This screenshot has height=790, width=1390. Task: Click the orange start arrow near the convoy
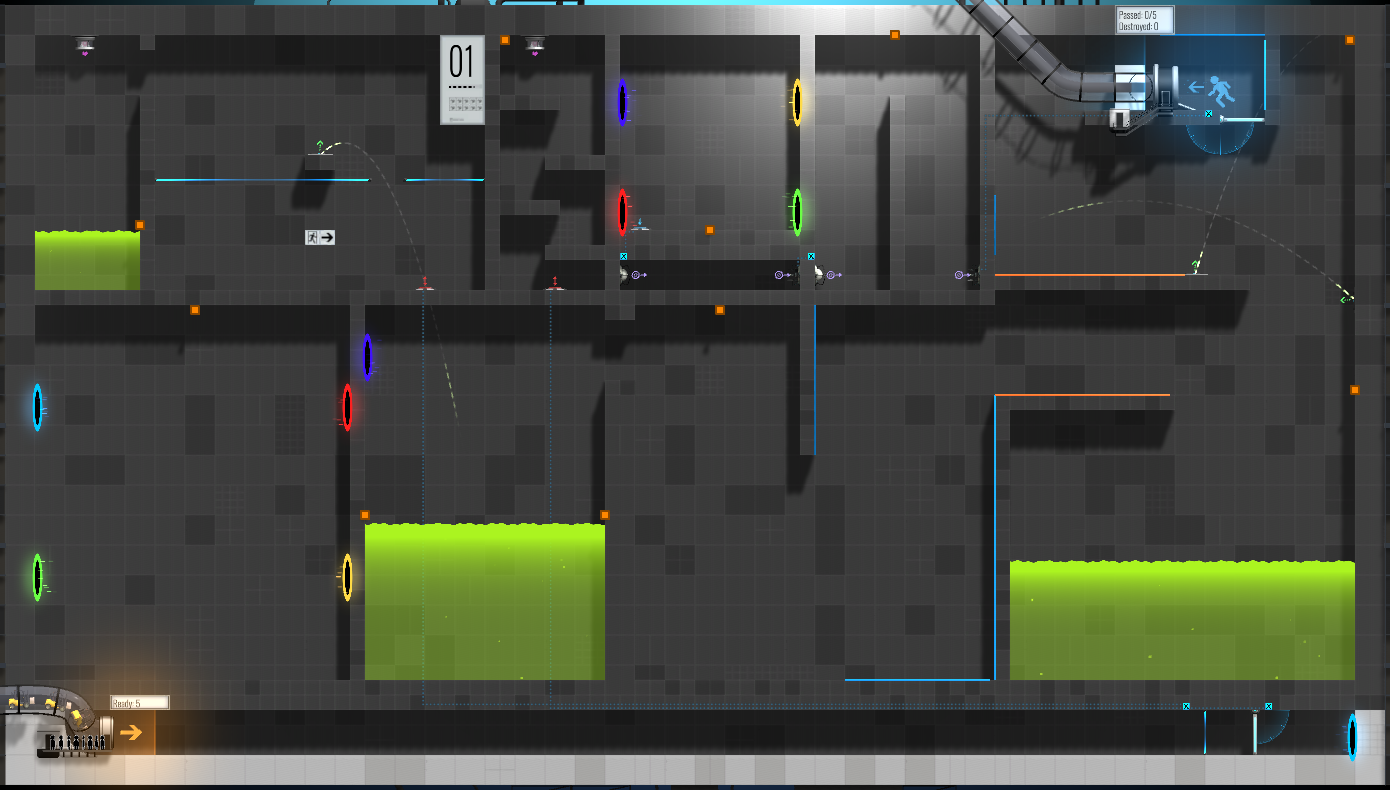[x=131, y=732]
